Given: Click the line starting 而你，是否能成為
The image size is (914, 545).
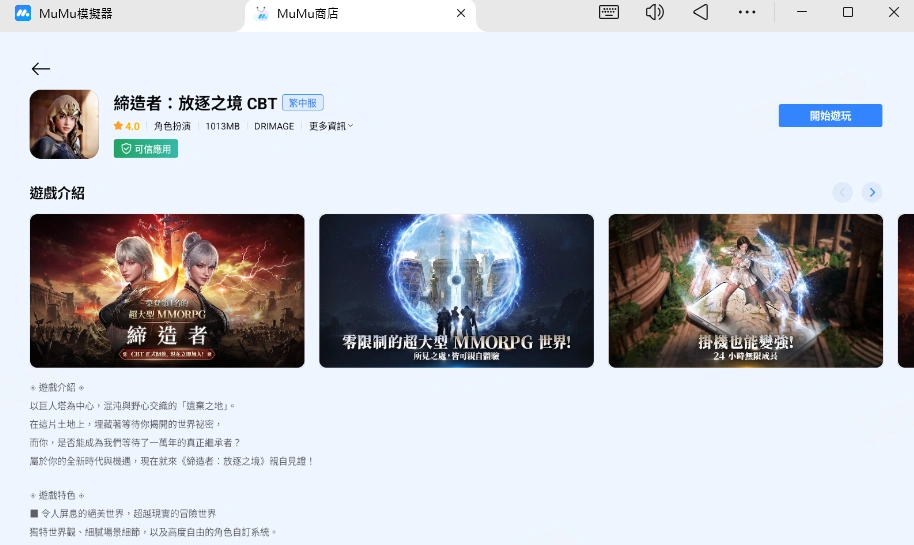Looking at the screenshot, I should [135, 442].
